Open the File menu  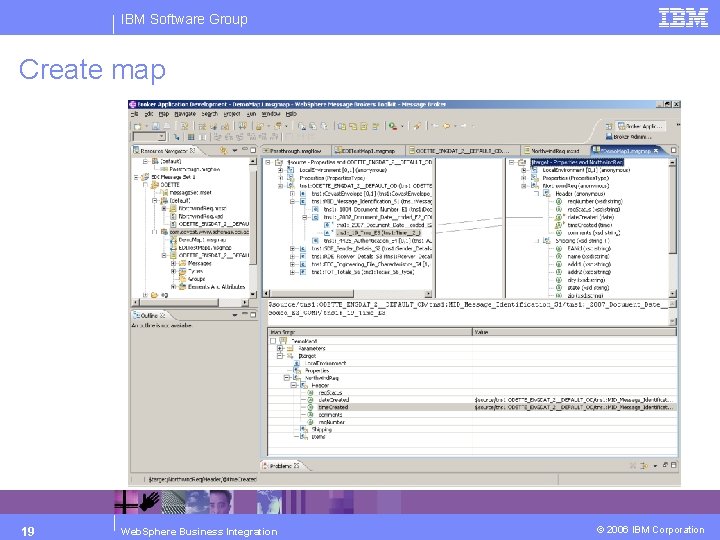(x=135, y=114)
